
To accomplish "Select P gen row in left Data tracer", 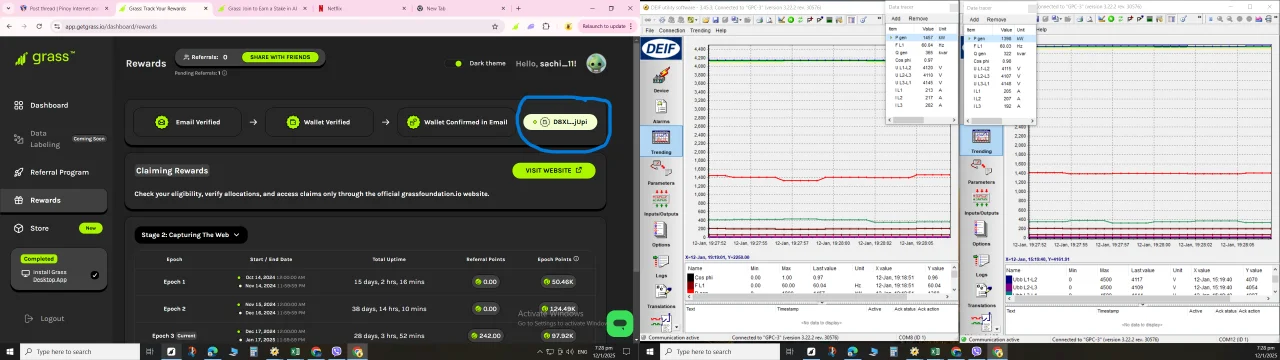I will coord(920,37).
